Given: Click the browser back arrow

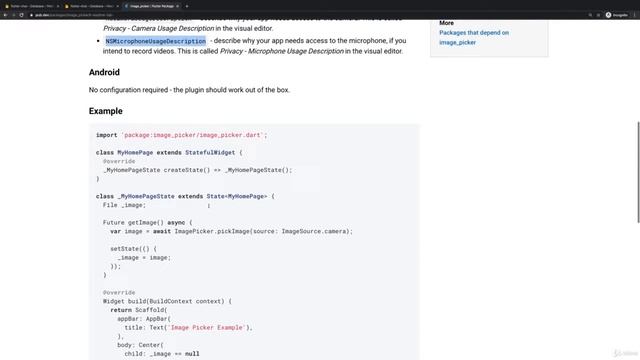Looking at the screenshot, I should 5,15.
